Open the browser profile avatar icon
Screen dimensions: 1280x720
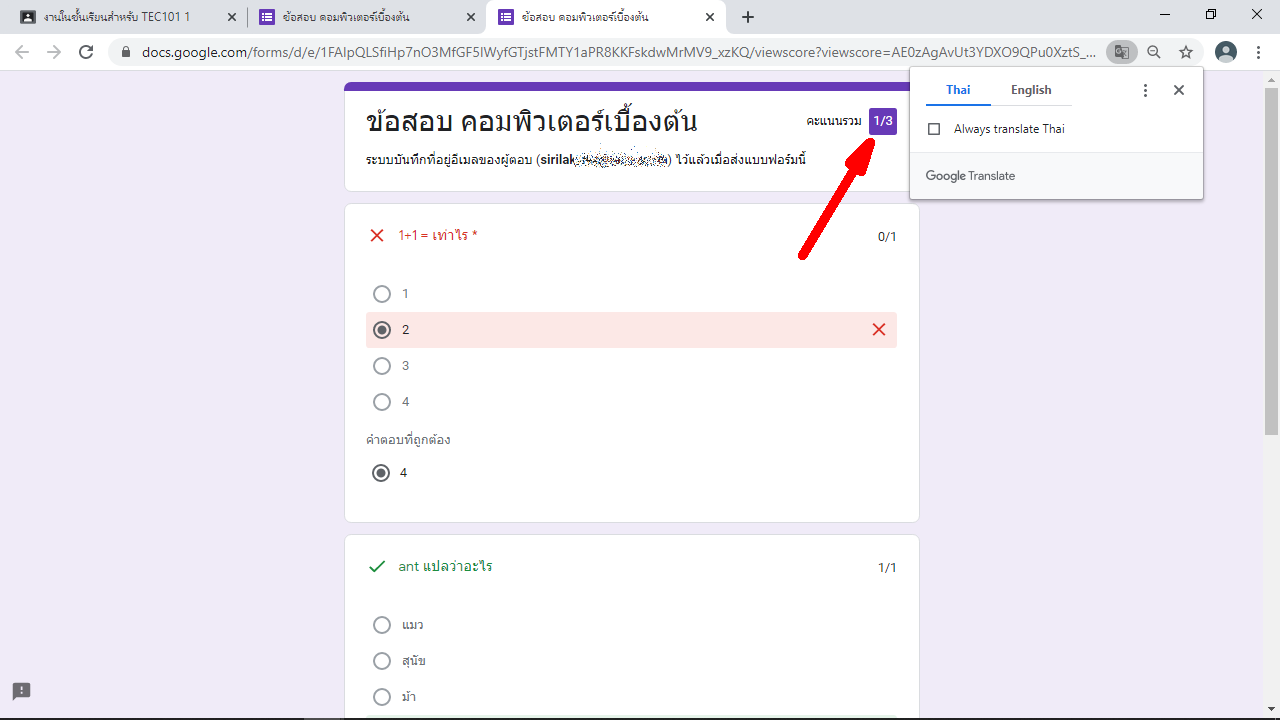coord(1225,52)
